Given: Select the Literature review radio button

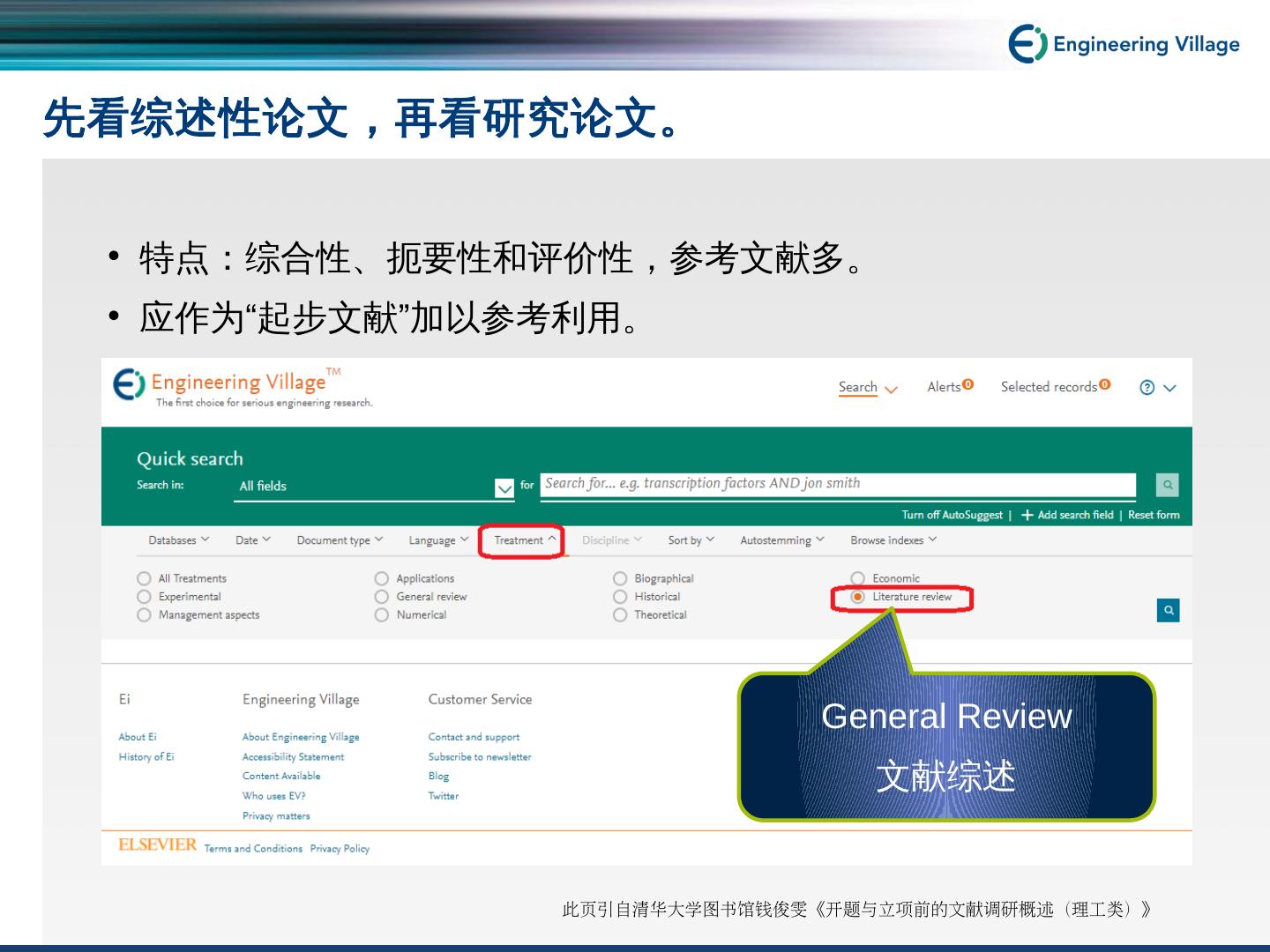Looking at the screenshot, I should (858, 597).
